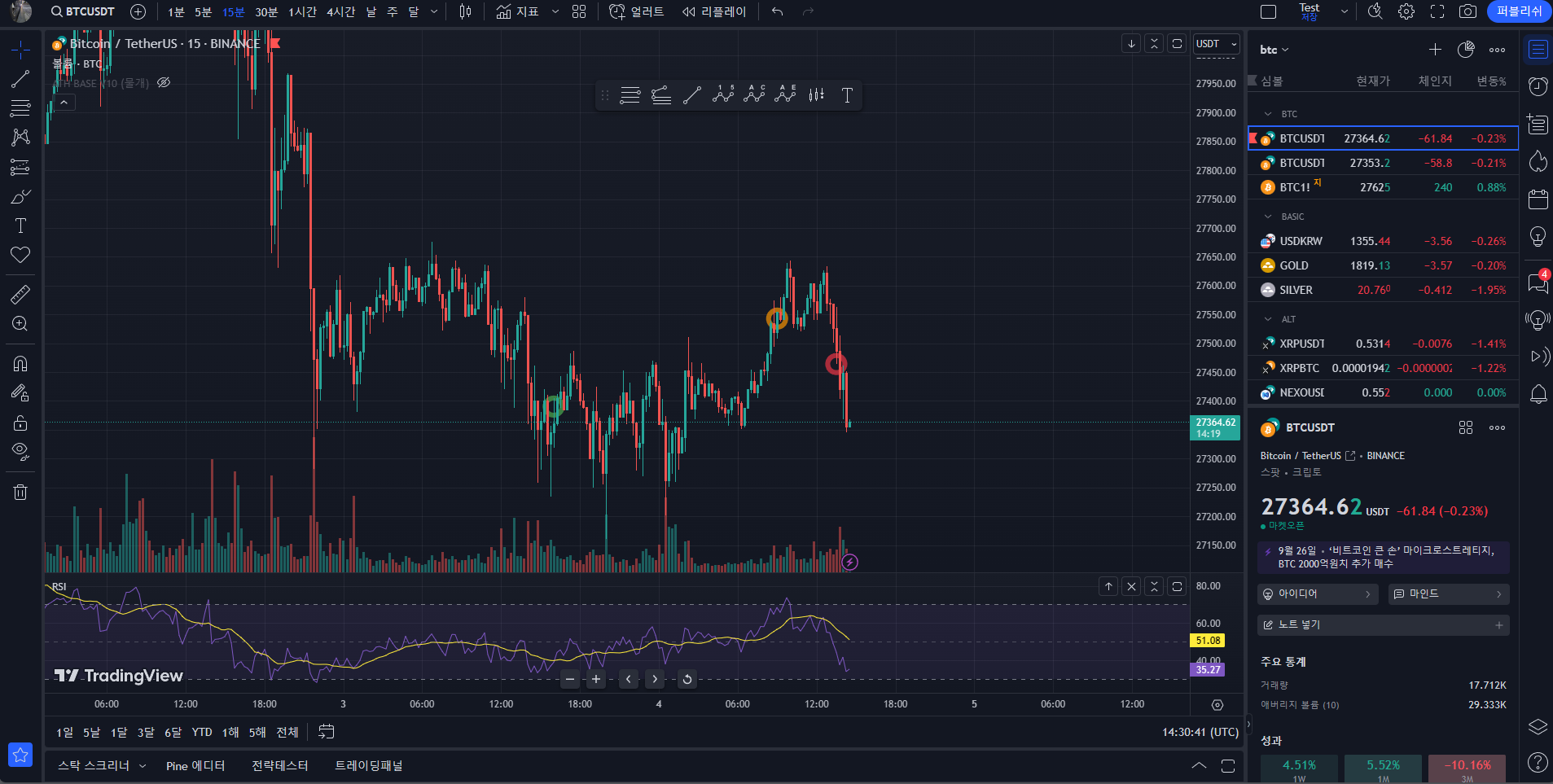The width and height of the screenshot is (1553, 784).
Task: Collapse the BTC watchlist section
Action: coord(1268,114)
